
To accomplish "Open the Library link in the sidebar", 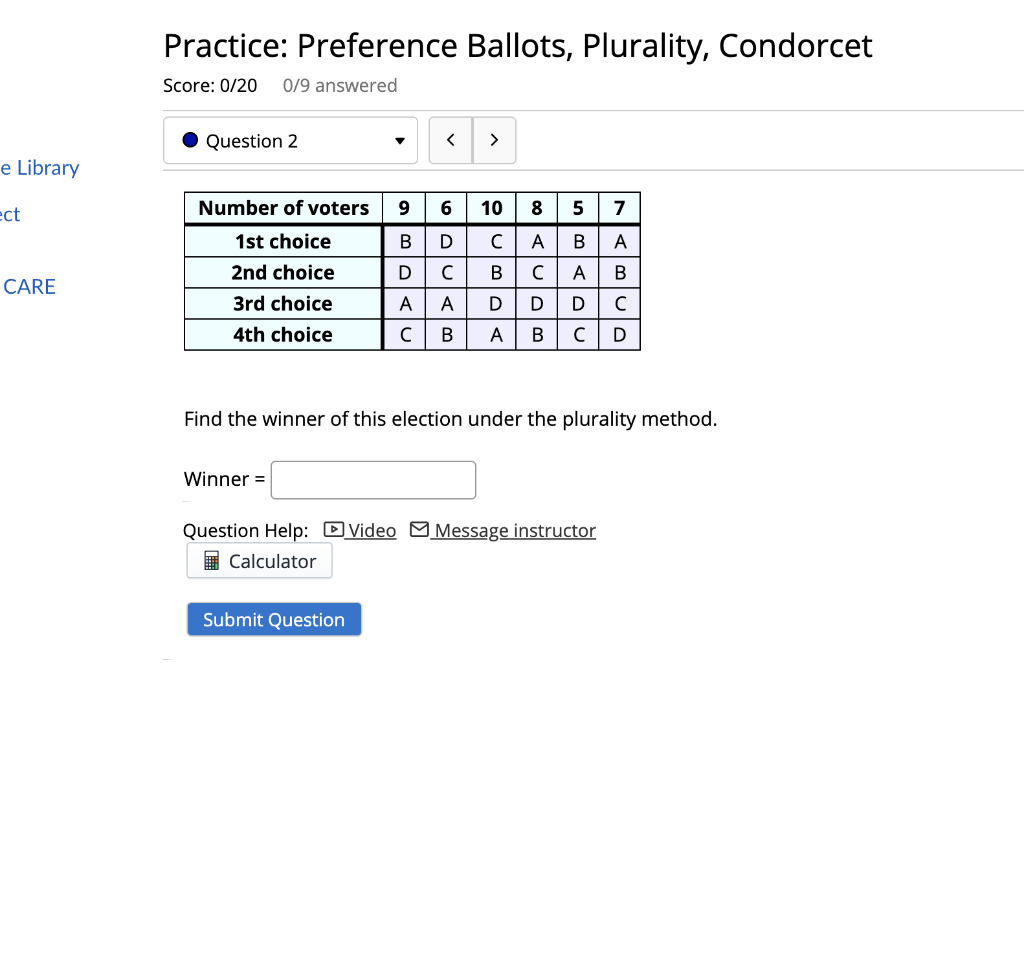I will [40, 168].
